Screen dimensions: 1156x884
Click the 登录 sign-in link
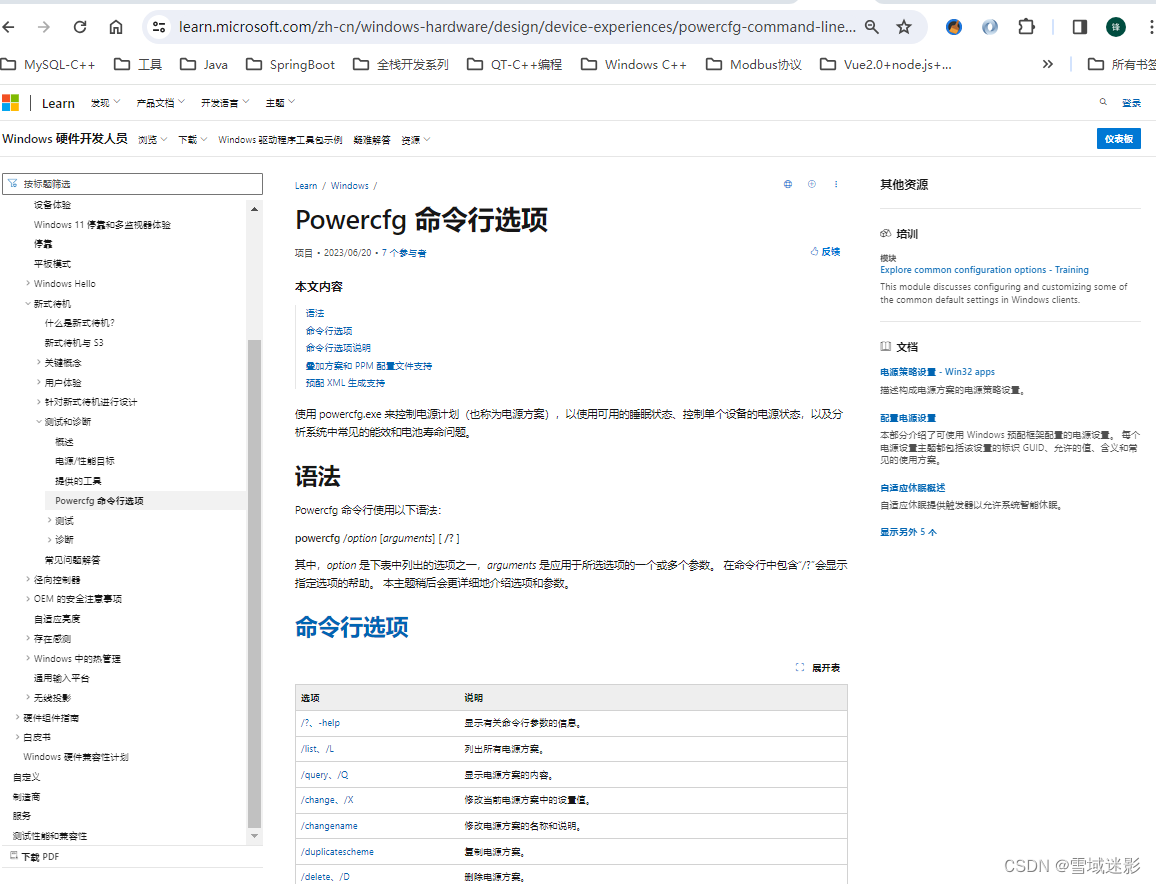click(1131, 102)
